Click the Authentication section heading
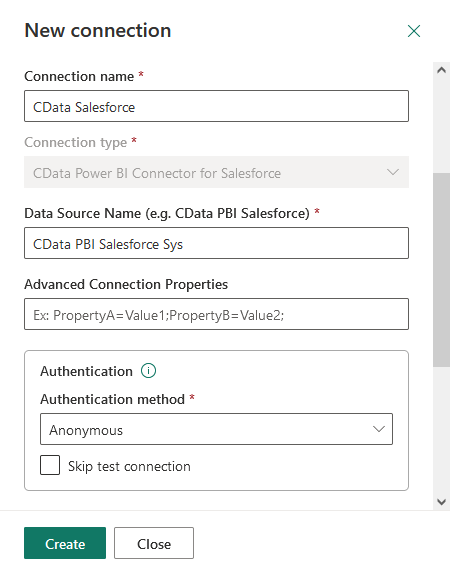 point(87,371)
